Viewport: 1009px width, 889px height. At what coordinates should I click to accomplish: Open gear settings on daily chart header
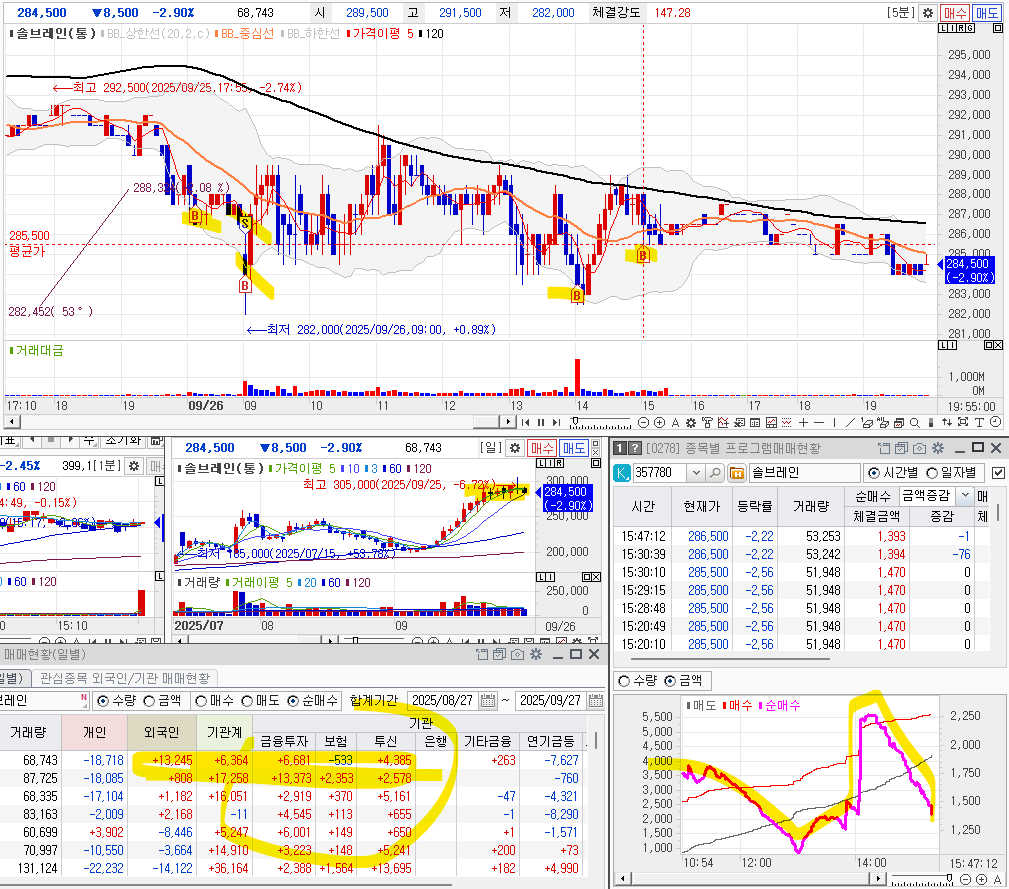[x=514, y=448]
